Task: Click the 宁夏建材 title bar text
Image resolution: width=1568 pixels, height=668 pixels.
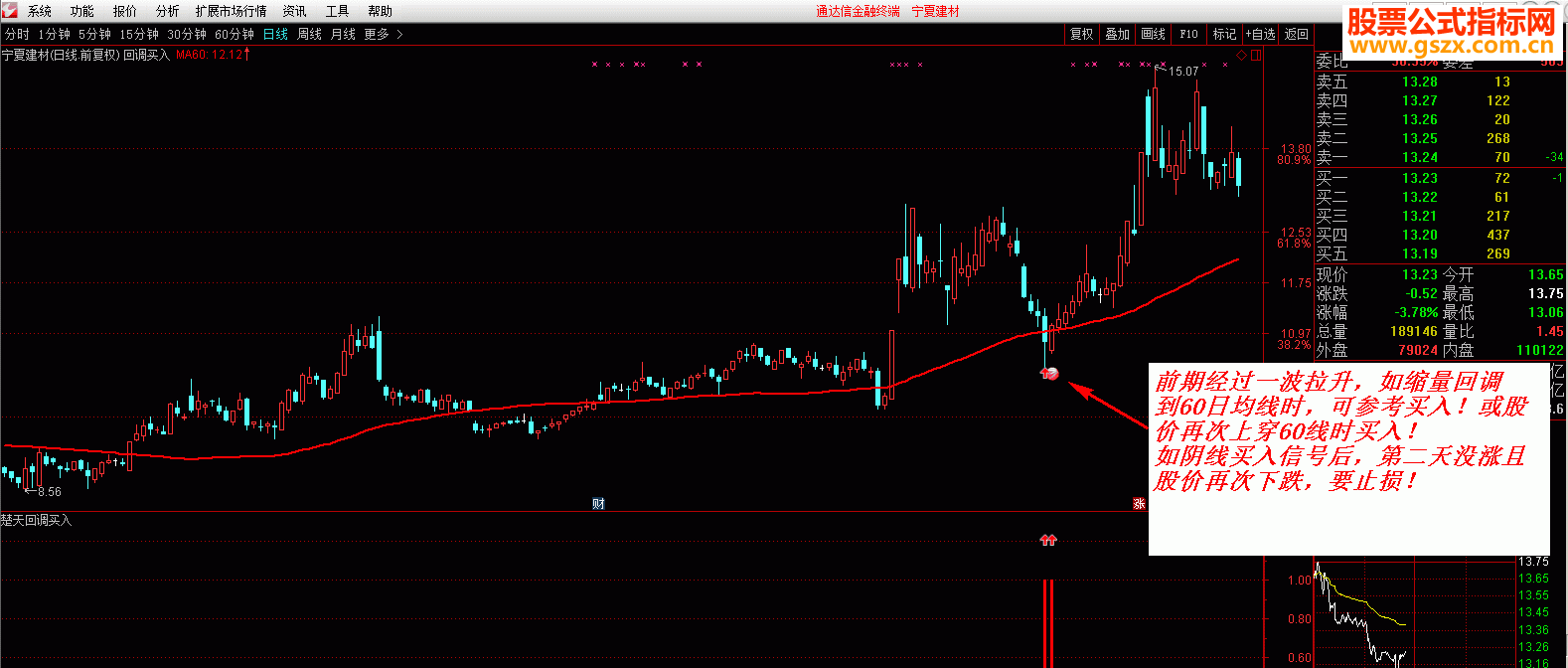Action: coord(936,11)
